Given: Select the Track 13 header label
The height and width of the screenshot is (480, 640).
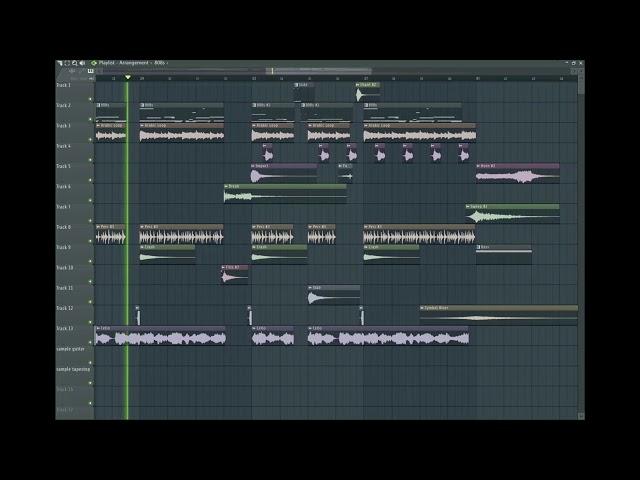Looking at the screenshot, I should 64,328.
